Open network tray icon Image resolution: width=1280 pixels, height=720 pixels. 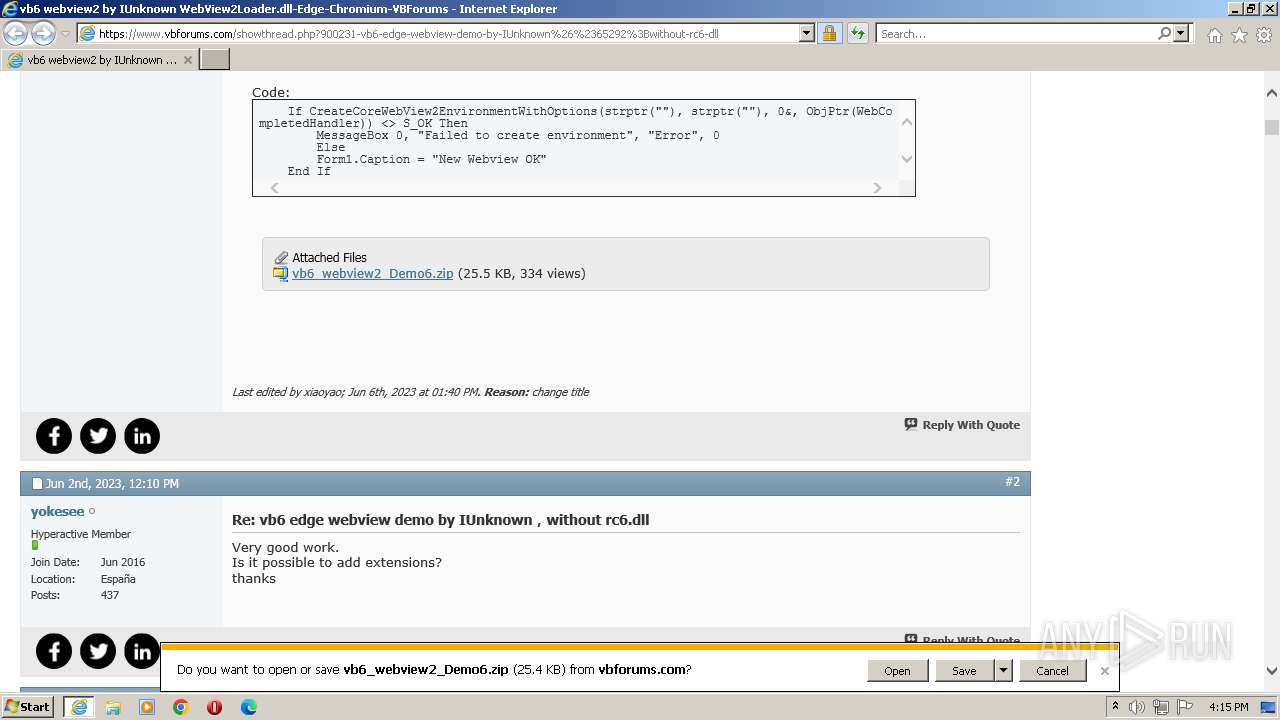click(x=1161, y=707)
